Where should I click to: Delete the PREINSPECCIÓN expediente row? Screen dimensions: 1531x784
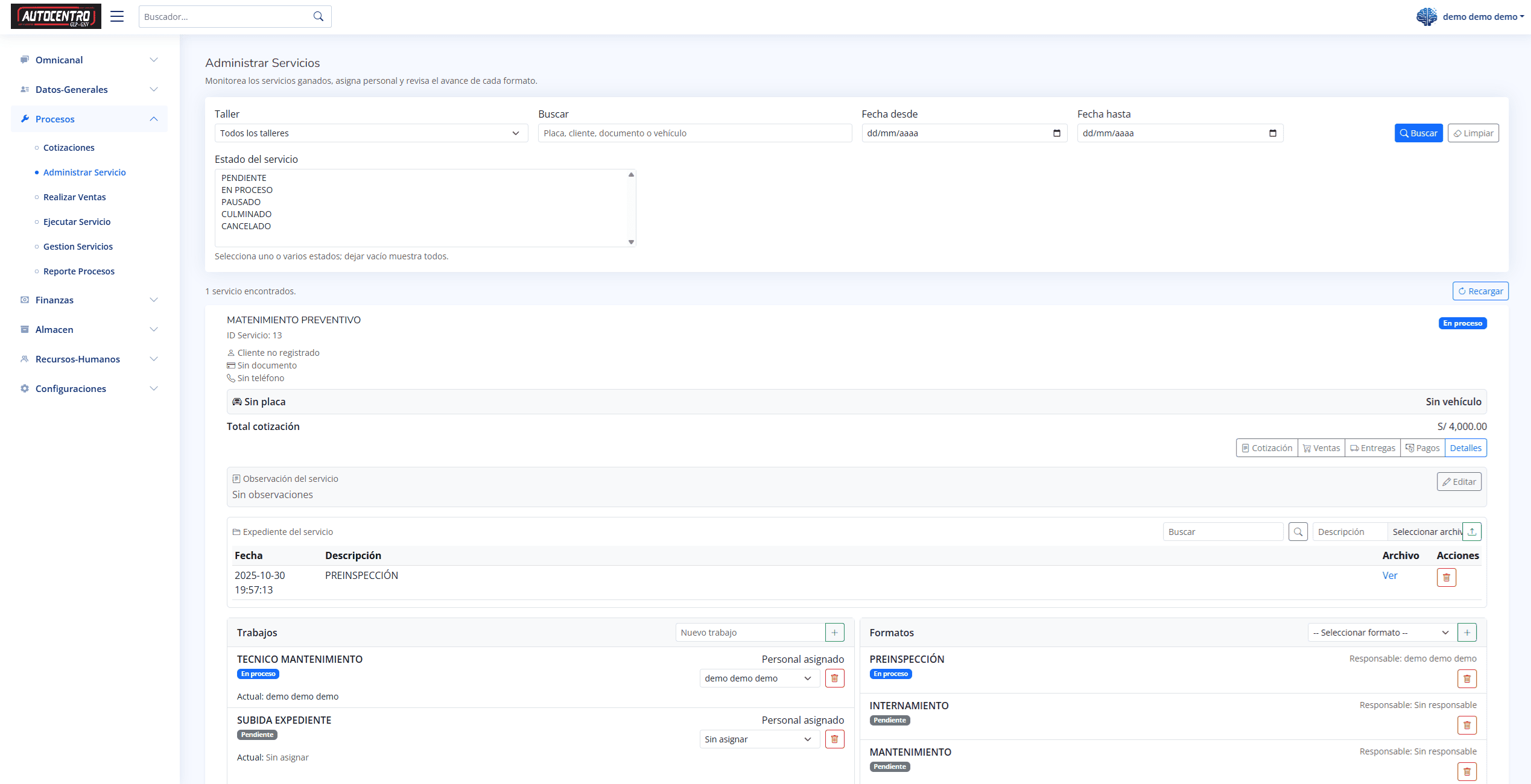pyautogui.click(x=1446, y=577)
